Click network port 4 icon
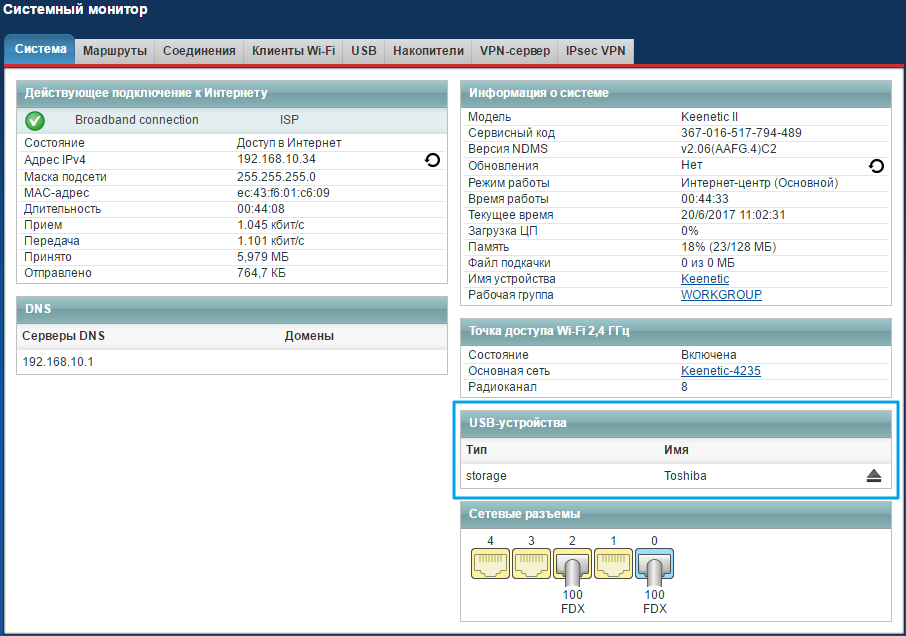Image resolution: width=906 pixels, height=636 pixels. 490,567
